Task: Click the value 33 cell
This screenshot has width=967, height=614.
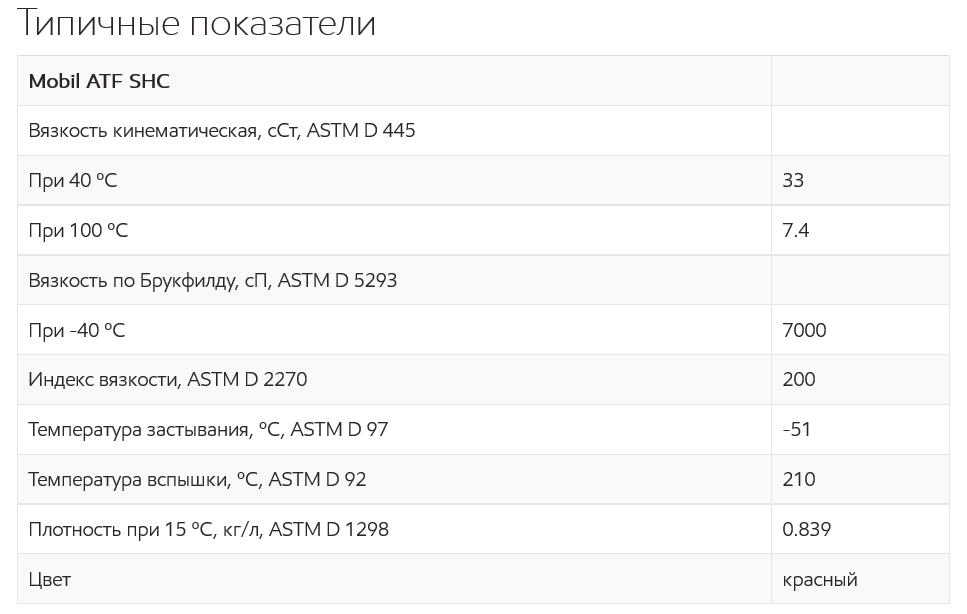Action: pyautogui.click(x=860, y=180)
